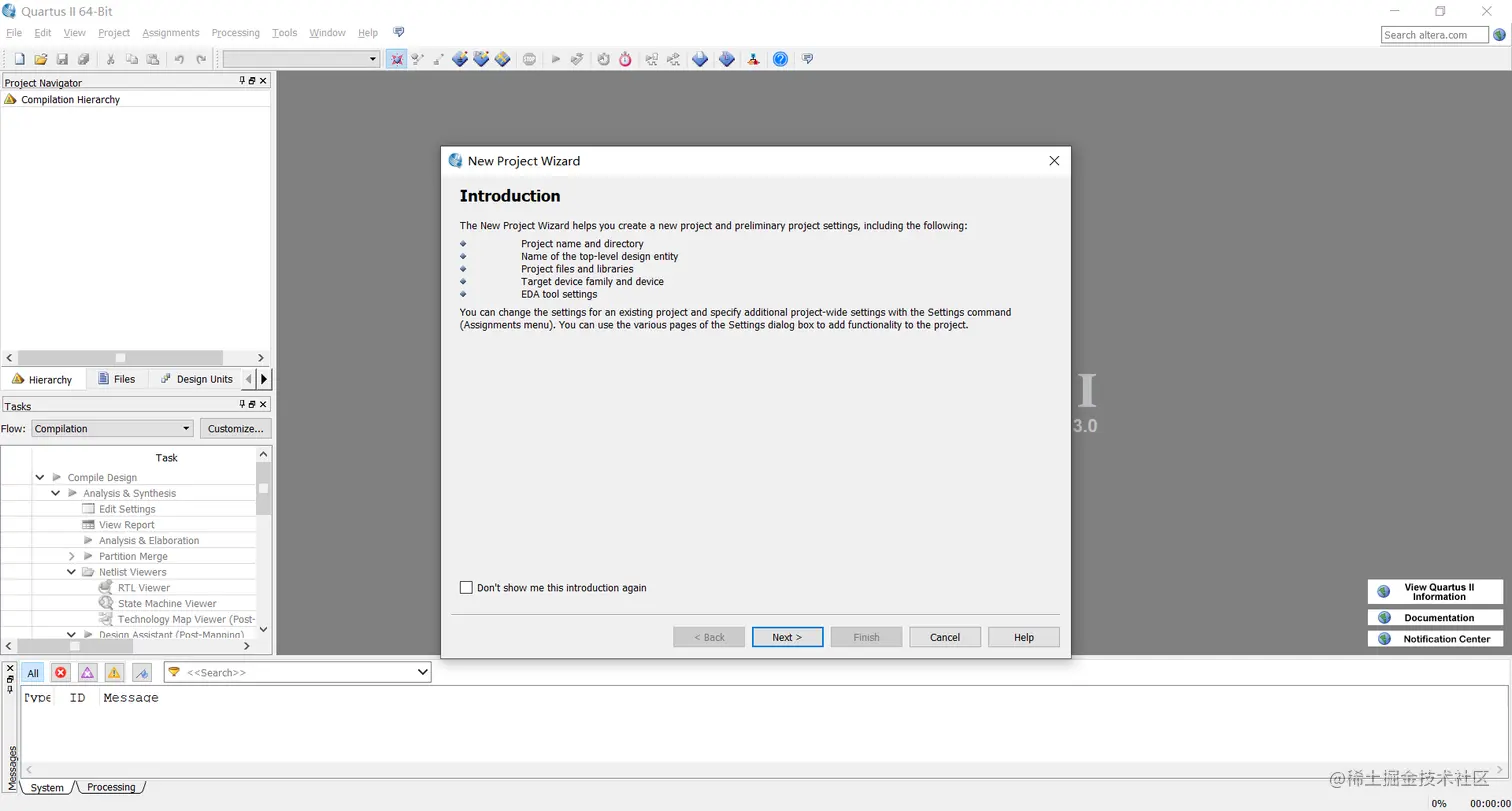Screen dimensions: 1512x811
Task: Collapse the Compile Design task
Action: click(x=40, y=478)
